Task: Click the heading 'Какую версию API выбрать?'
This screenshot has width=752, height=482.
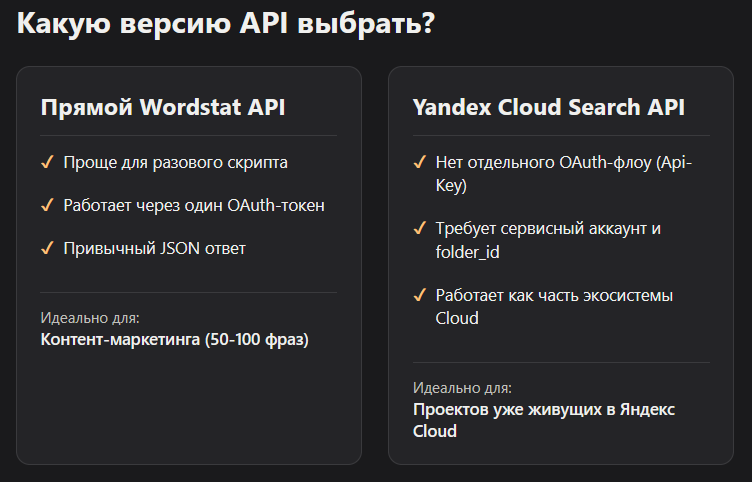Action: tap(225, 24)
